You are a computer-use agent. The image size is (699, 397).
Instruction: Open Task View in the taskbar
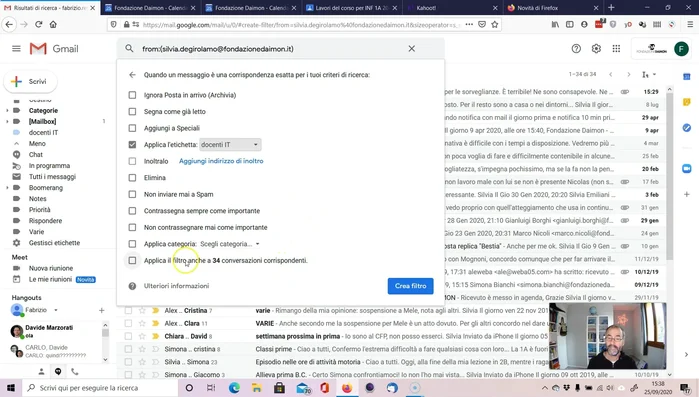coord(211,388)
